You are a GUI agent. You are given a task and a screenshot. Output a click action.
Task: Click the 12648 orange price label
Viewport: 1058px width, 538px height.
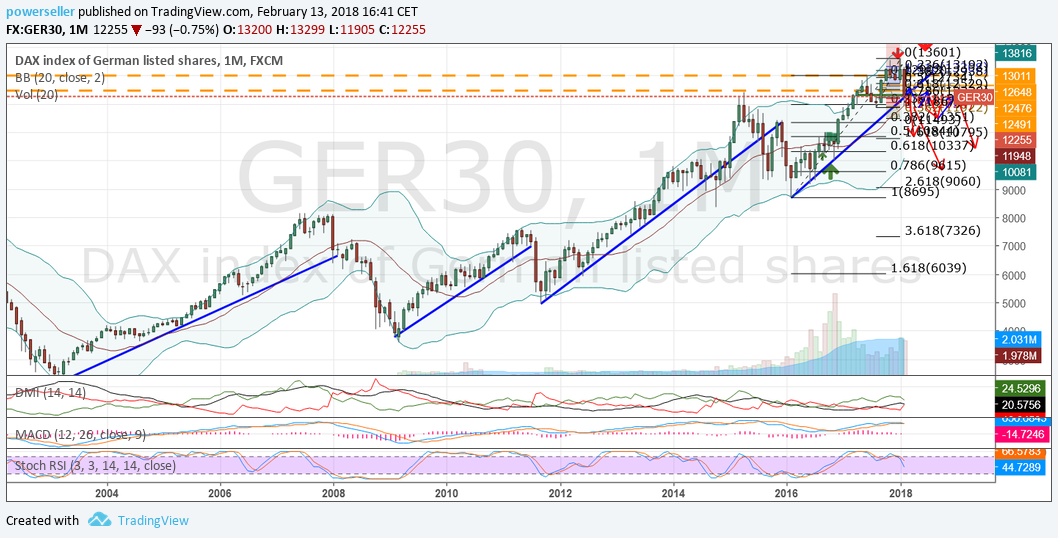click(1015, 92)
